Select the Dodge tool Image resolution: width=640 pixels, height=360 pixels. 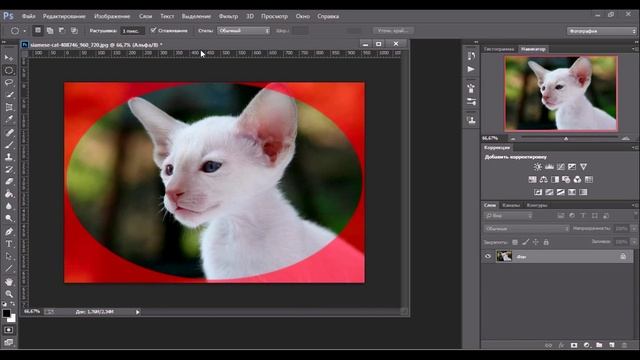[x=9, y=219]
